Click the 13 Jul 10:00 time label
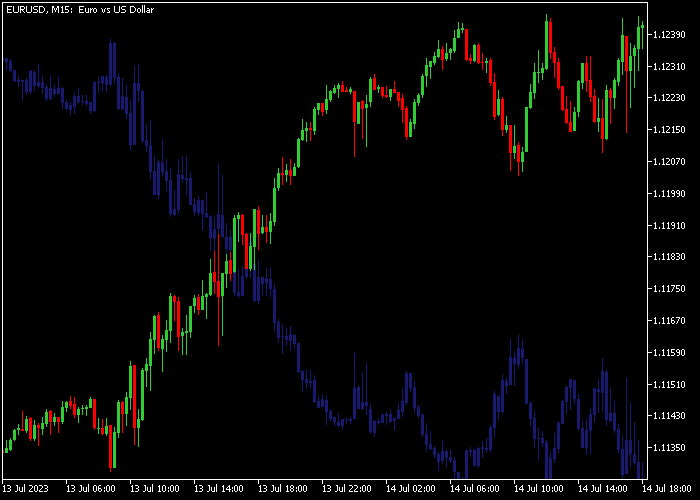Image resolution: width=700 pixels, height=500 pixels. [154, 488]
